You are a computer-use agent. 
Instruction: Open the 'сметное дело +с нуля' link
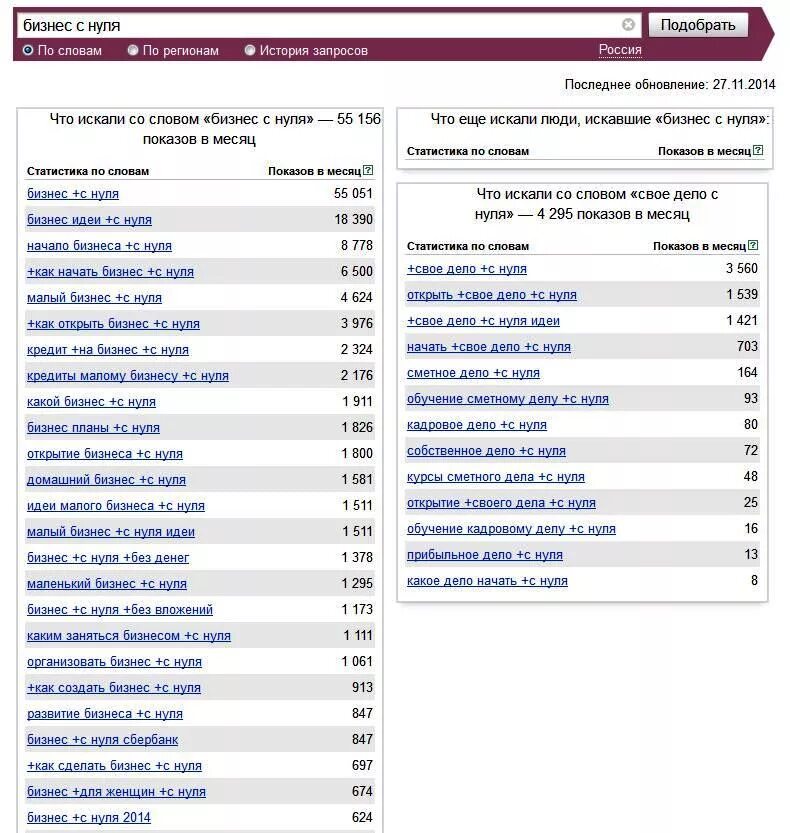(x=473, y=373)
